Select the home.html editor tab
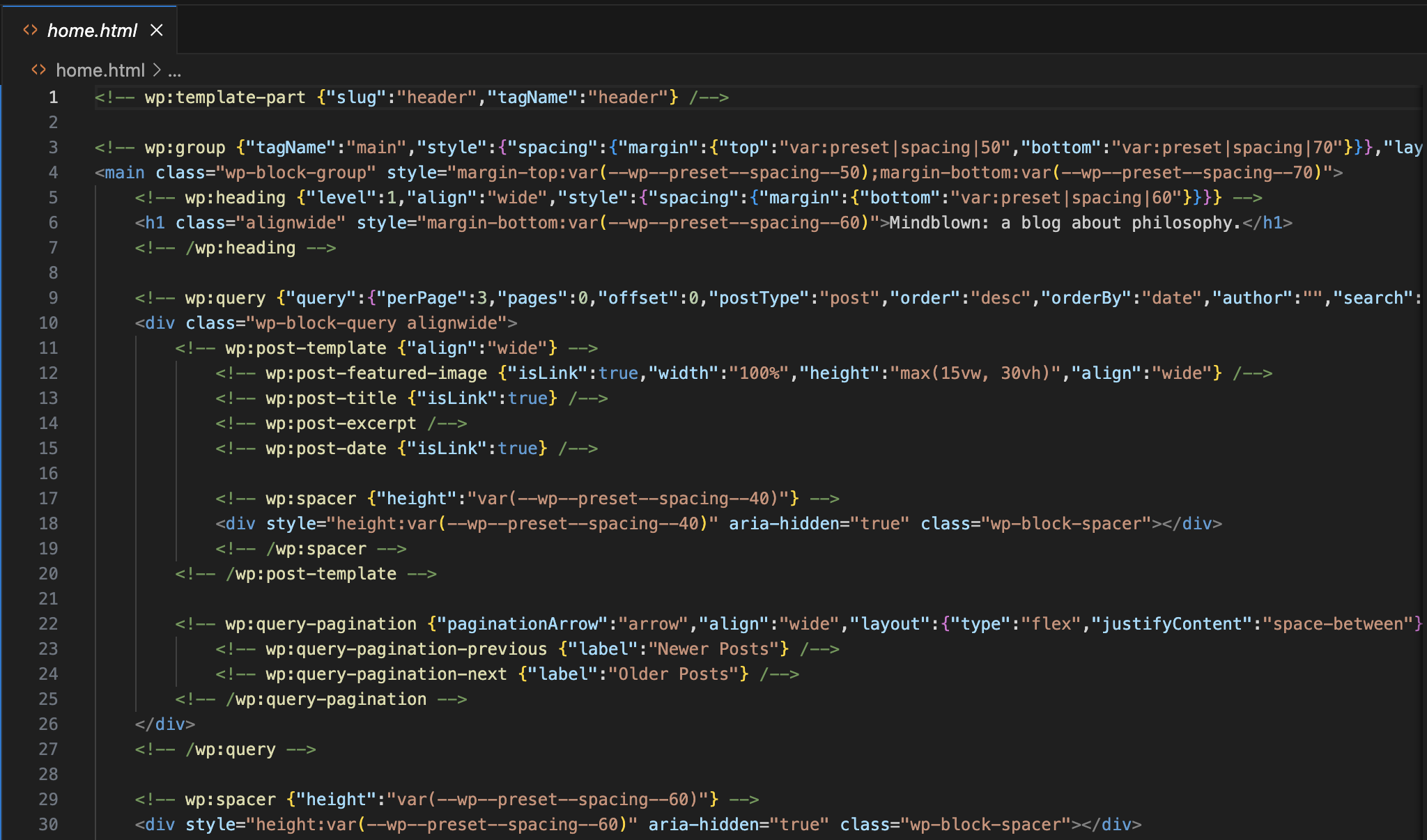Image resolution: width=1427 pixels, height=840 pixels. pyautogui.click(x=92, y=31)
